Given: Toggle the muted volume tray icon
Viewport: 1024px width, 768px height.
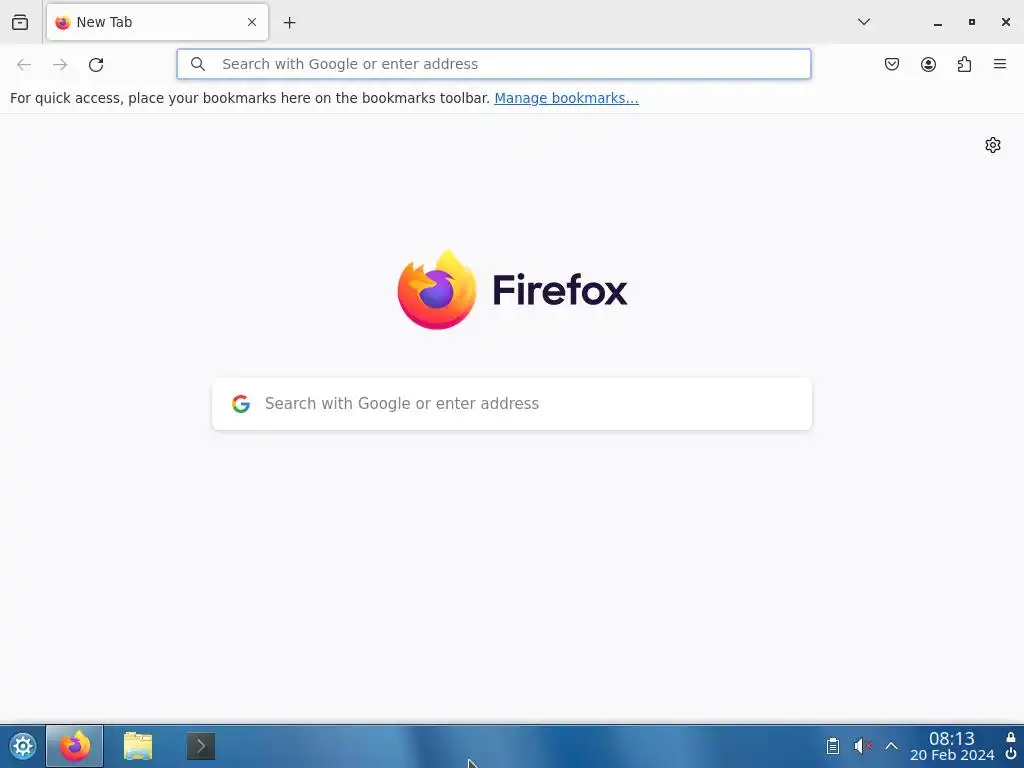Looking at the screenshot, I should (863, 746).
